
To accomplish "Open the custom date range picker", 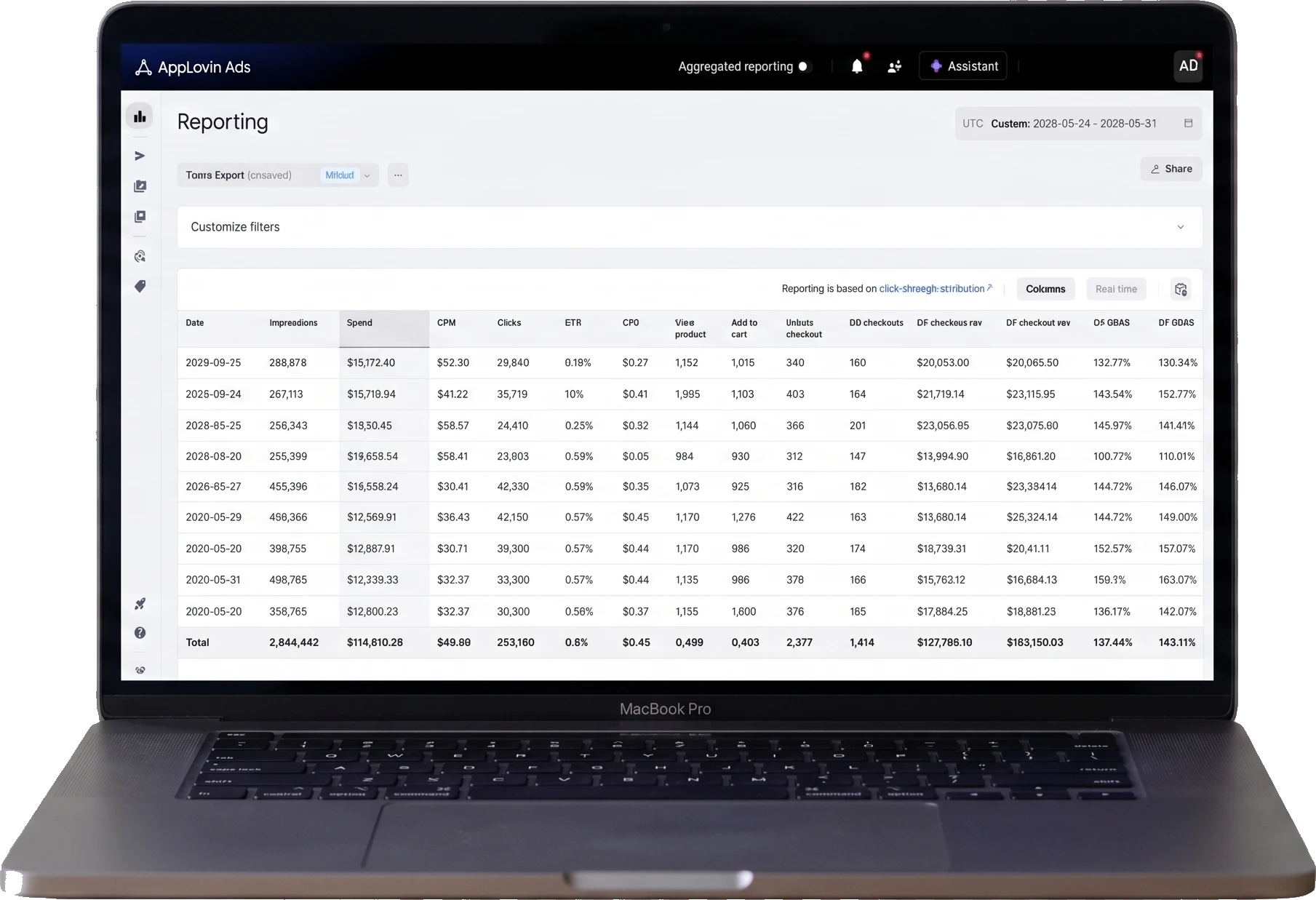I will pyautogui.click(x=1077, y=124).
